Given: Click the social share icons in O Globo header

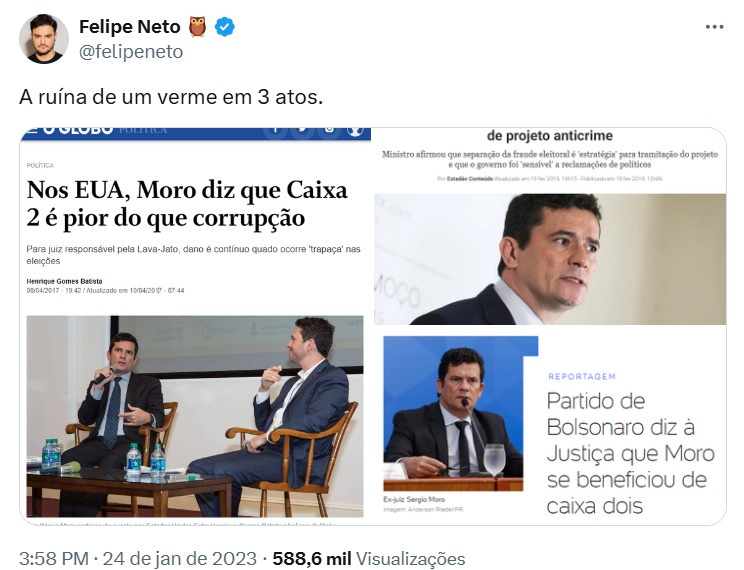Looking at the screenshot, I should (313, 130).
